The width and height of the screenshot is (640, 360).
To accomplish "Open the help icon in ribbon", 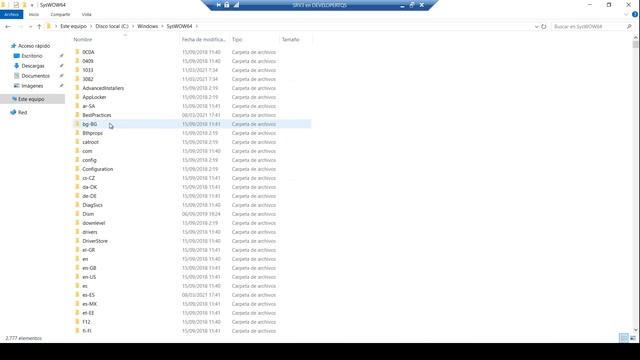I will click(635, 14).
